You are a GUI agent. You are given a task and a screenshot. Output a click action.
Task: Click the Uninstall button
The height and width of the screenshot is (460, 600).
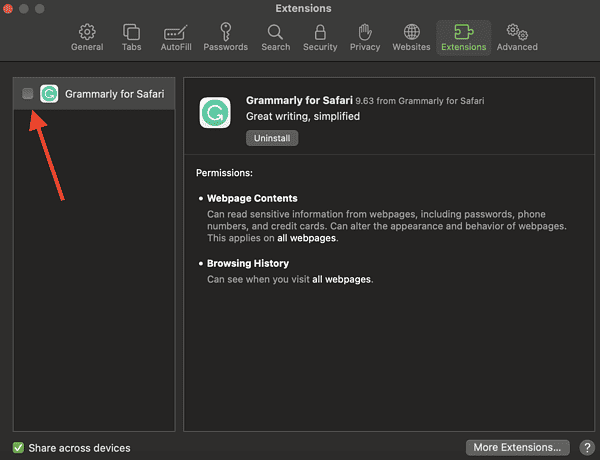pos(272,138)
